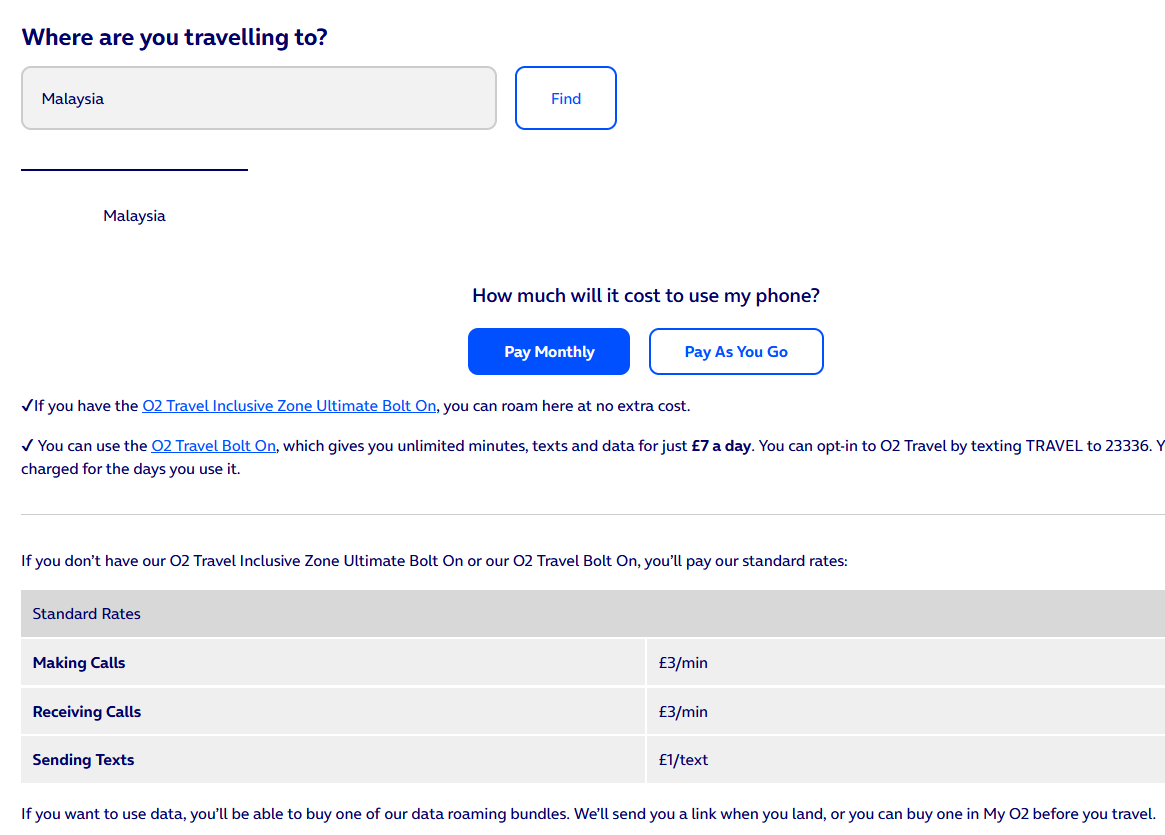Click the destination search field containing Malaysia
This screenshot has height=835, width=1165.
(x=258, y=98)
